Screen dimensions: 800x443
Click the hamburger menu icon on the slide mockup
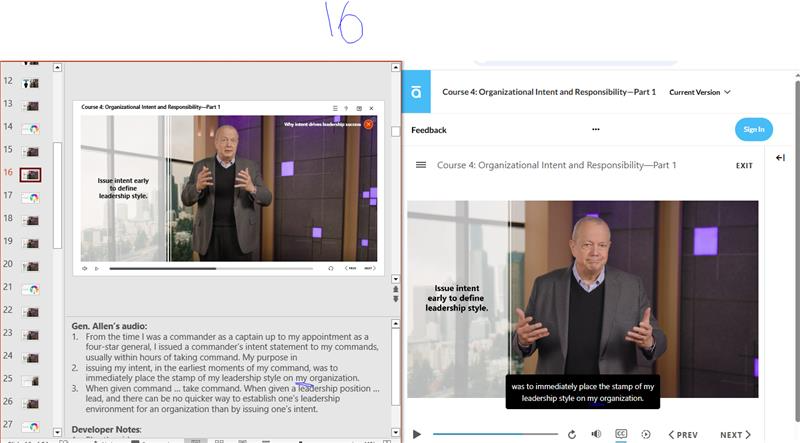(x=335, y=108)
